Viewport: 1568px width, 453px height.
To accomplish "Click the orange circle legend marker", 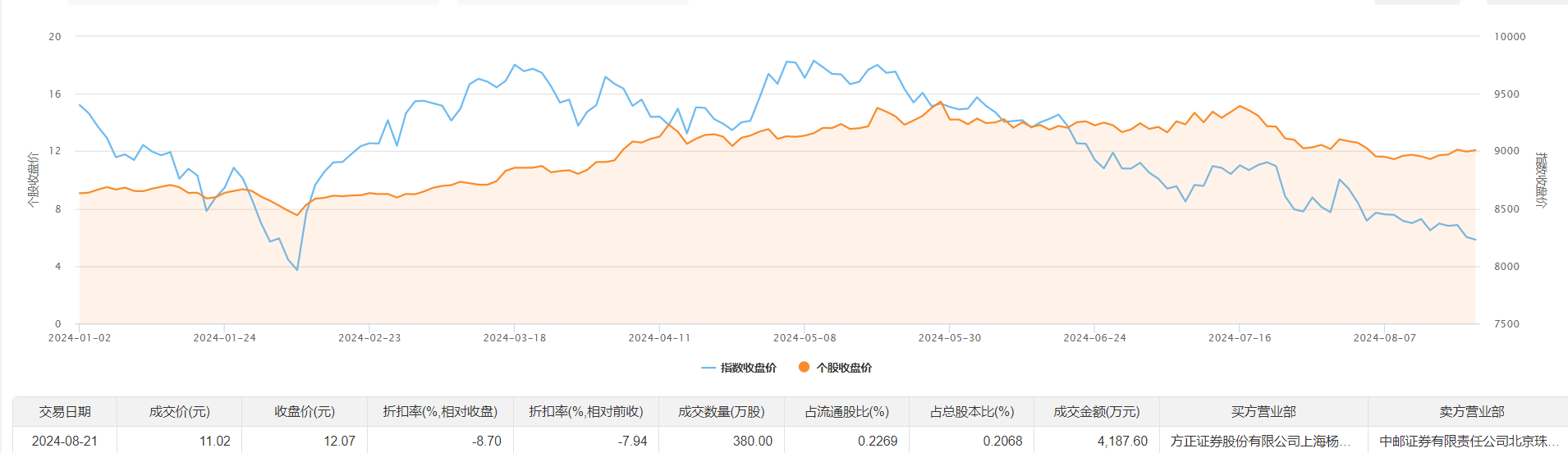I will 805,367.
